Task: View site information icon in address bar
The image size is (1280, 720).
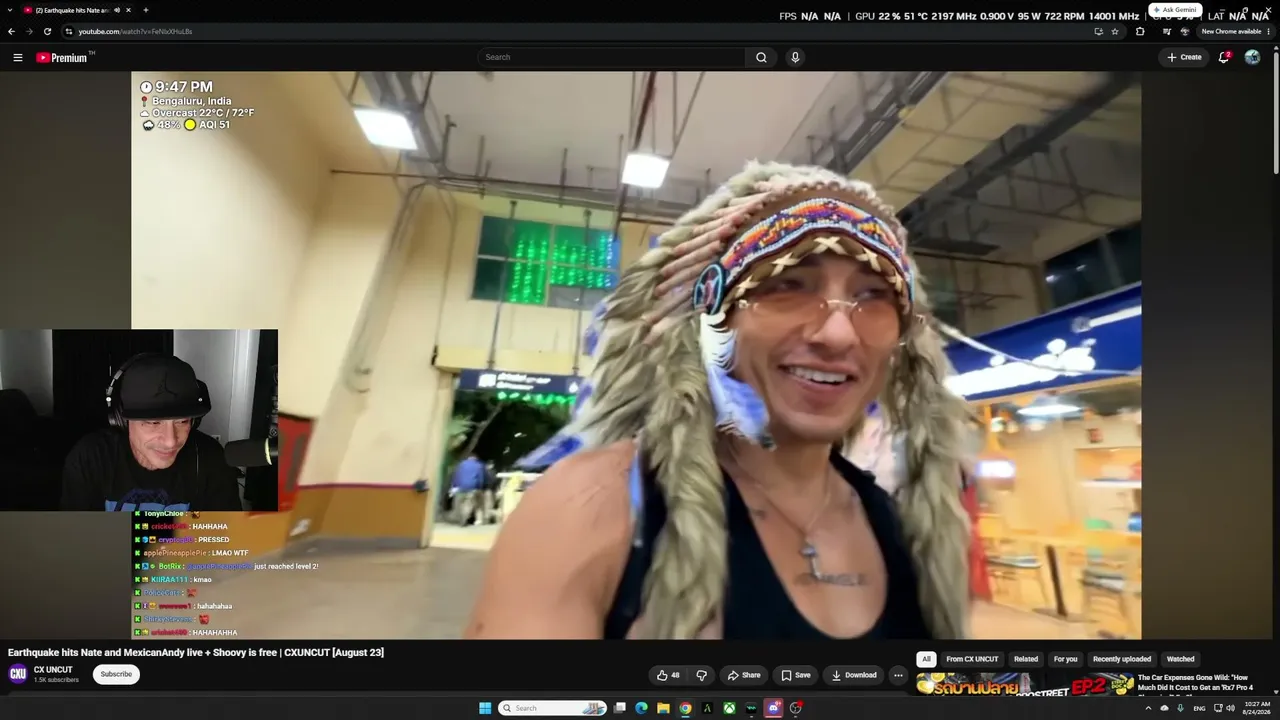Action: click(x=68, y=31)
